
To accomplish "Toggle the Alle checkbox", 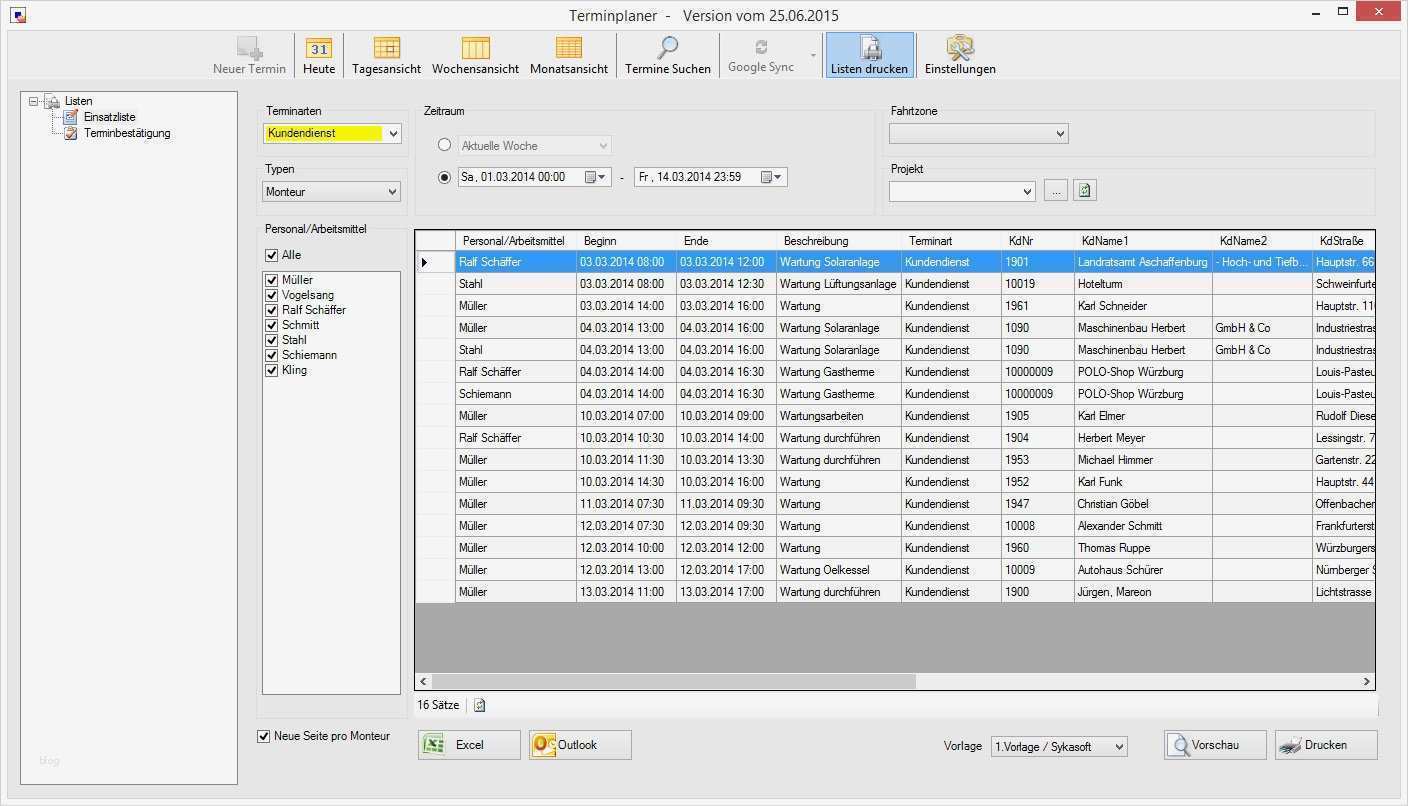I will 271,255.
